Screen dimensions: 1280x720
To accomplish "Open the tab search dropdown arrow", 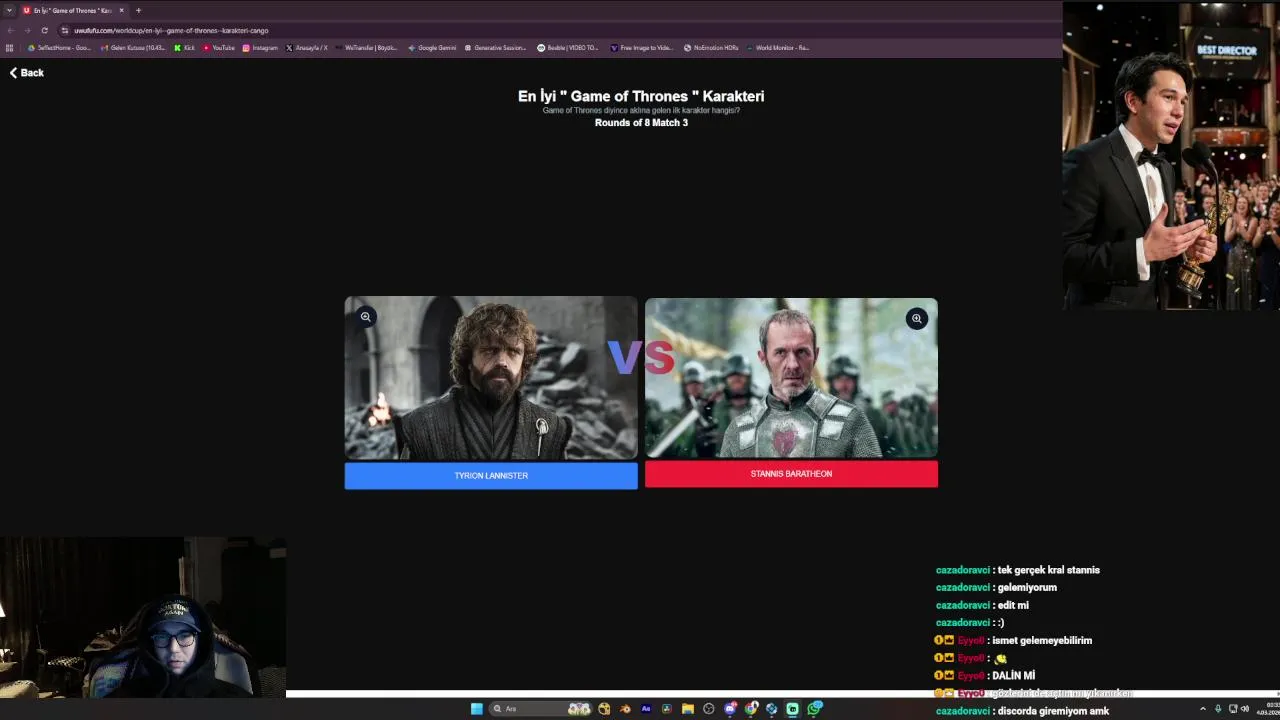I will coord(9,10).
